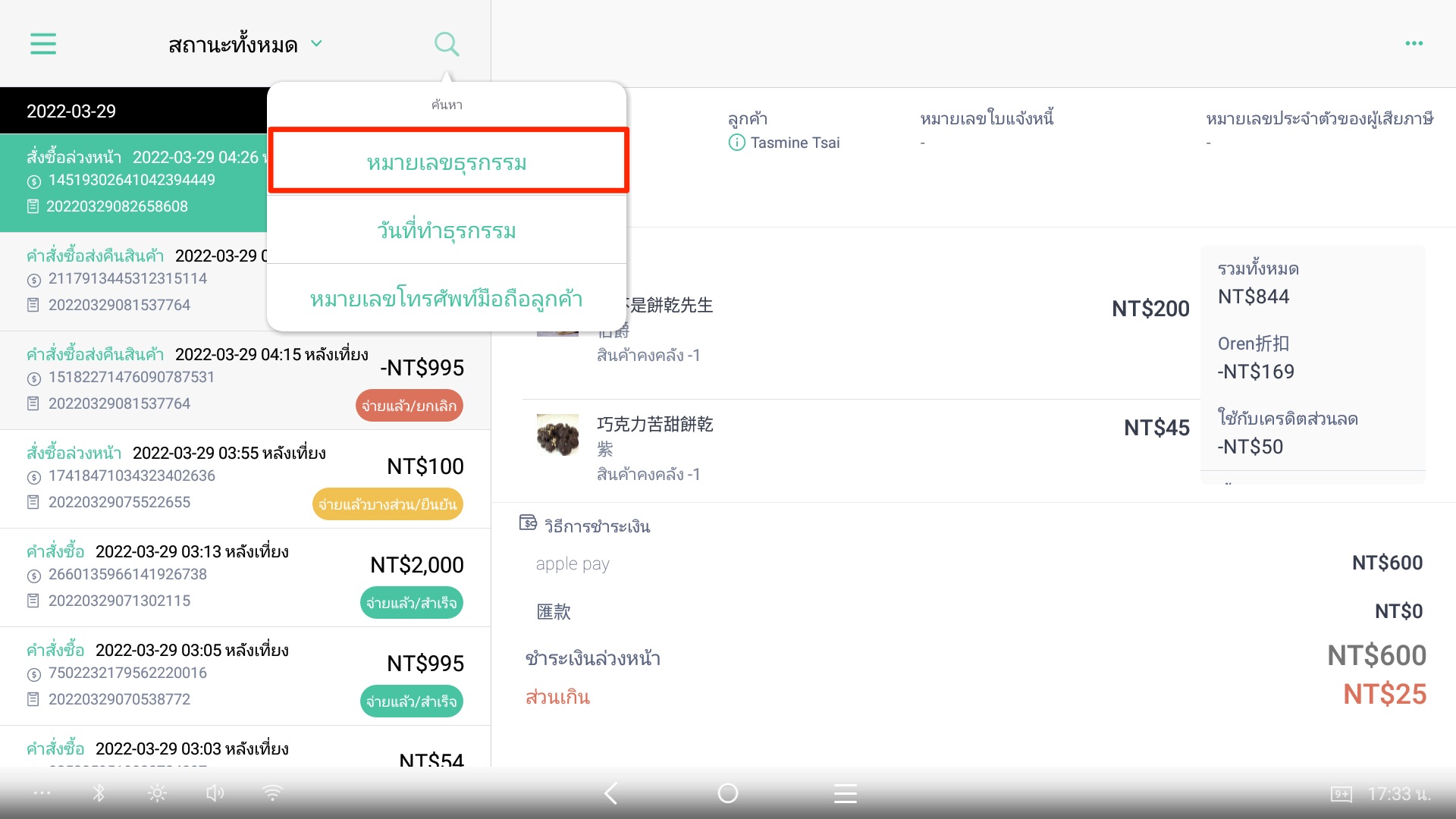Image resolution: width=1456 pixels, height=819 pixels.
Task: Click the หมายเลขประจำตัวของผู้เสียภาษี tax ID field
Action: coord(1319,130)
